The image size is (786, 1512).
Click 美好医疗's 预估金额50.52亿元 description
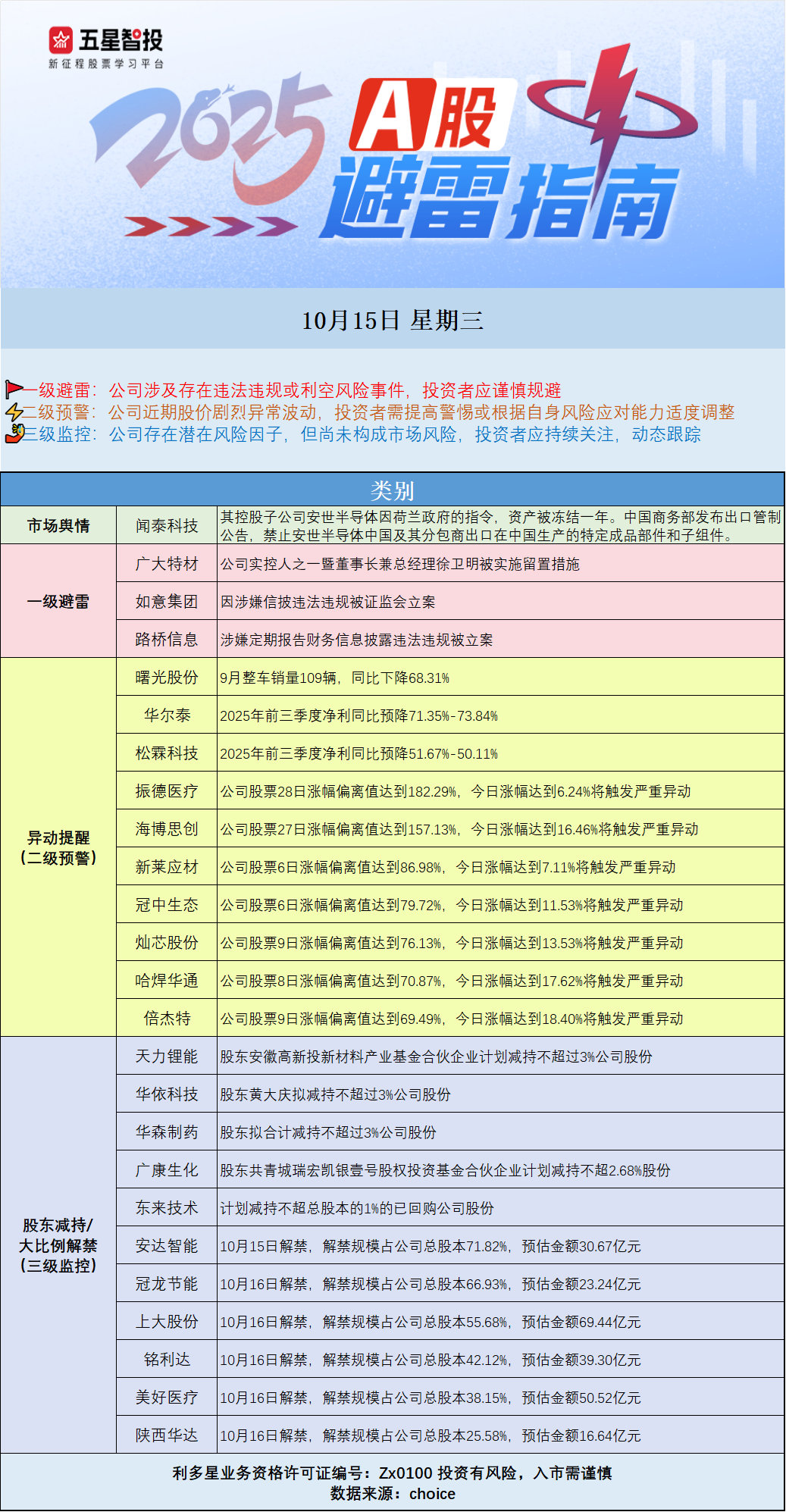(x=431, y=1398)
